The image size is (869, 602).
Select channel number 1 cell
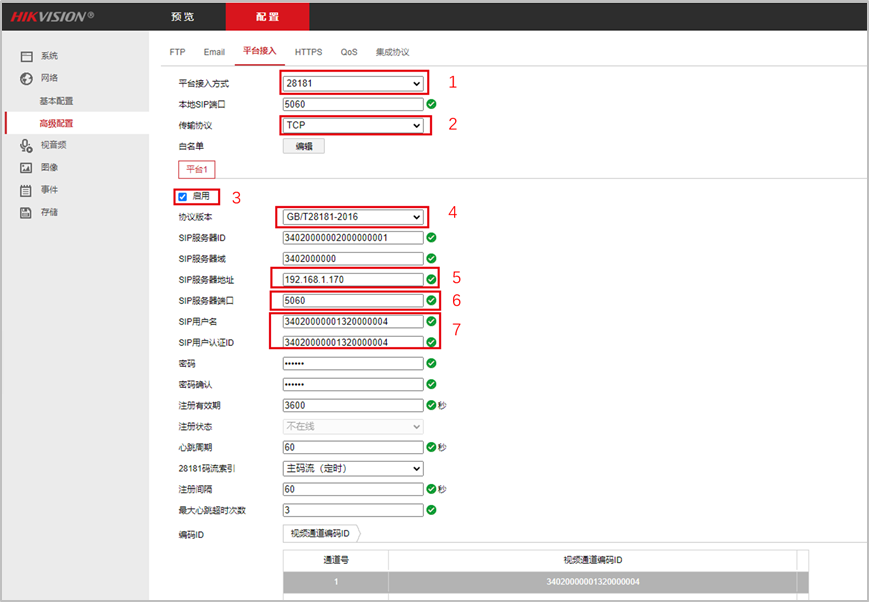336,581
